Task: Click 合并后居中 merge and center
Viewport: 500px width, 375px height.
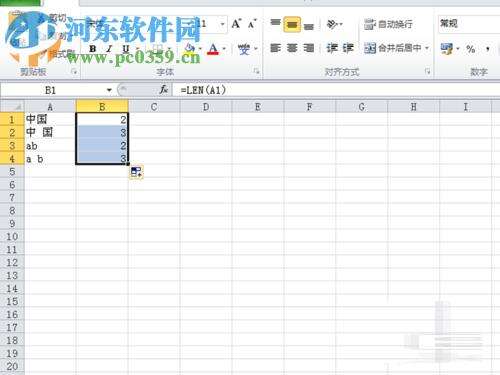Action: coord(392,48)
